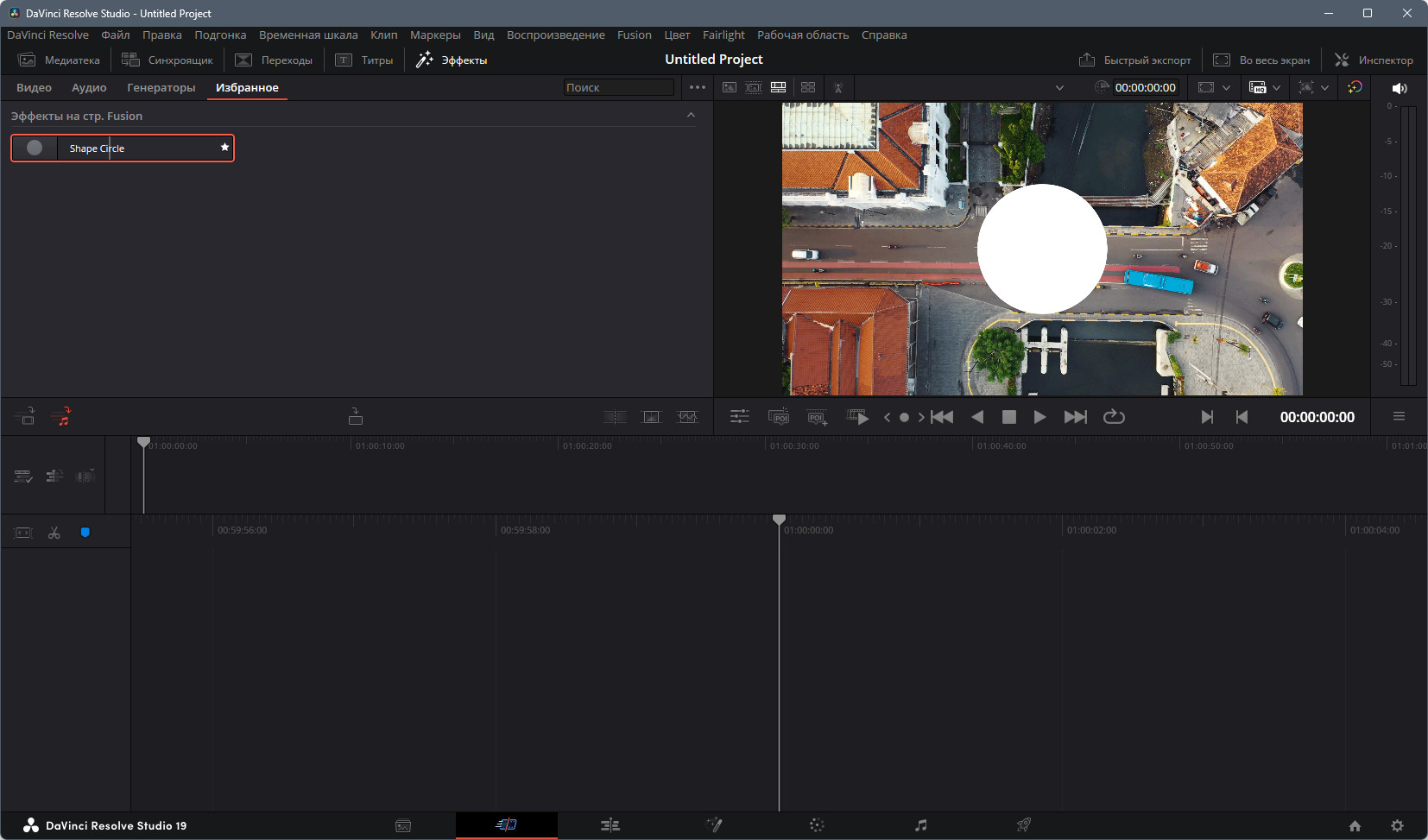Go to project manager home icon

coord(1355,826)
